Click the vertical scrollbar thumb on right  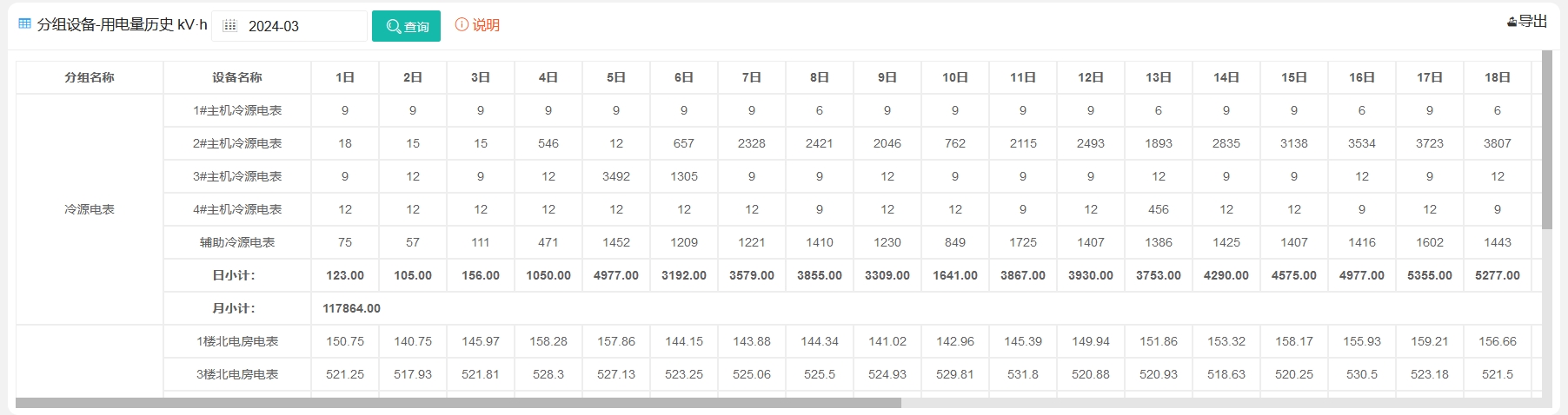pos(1547,139)
